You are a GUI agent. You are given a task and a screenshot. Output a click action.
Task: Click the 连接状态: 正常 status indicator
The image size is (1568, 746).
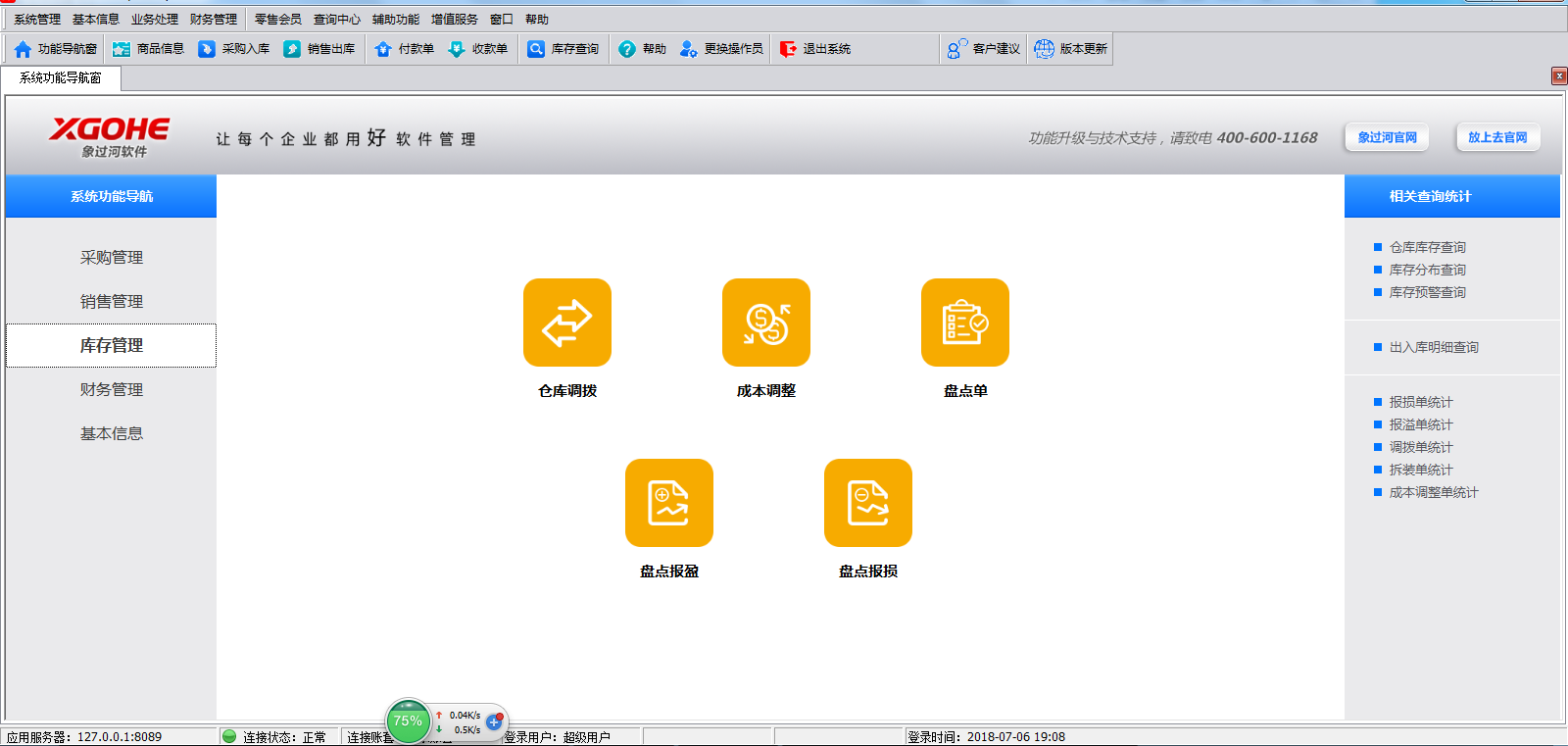point(273,737)
